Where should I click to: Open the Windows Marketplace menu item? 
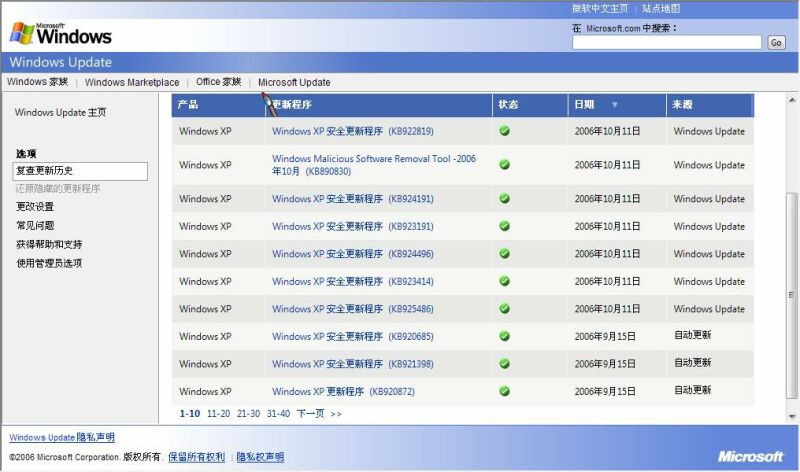point(132,82)
